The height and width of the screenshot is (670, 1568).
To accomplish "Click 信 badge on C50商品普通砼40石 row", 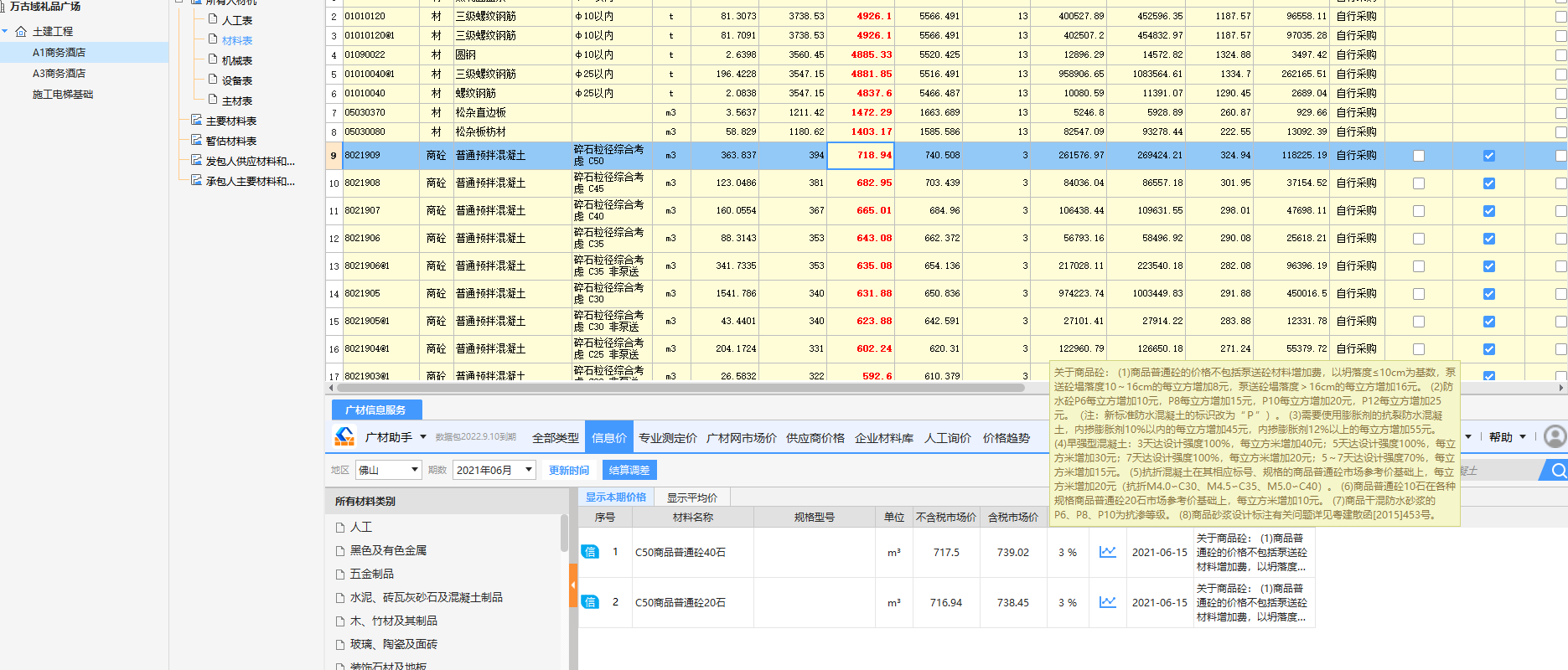I will (590, 552).
